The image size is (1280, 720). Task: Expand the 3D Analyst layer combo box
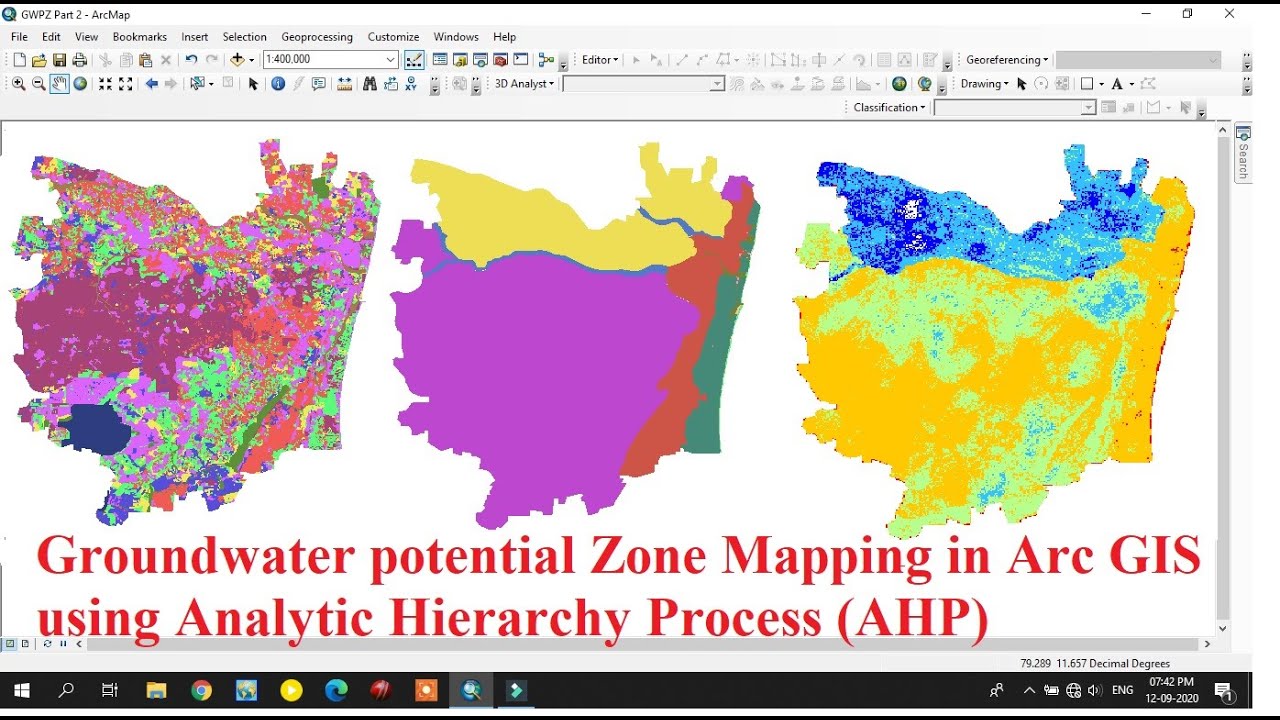point(717,84)
